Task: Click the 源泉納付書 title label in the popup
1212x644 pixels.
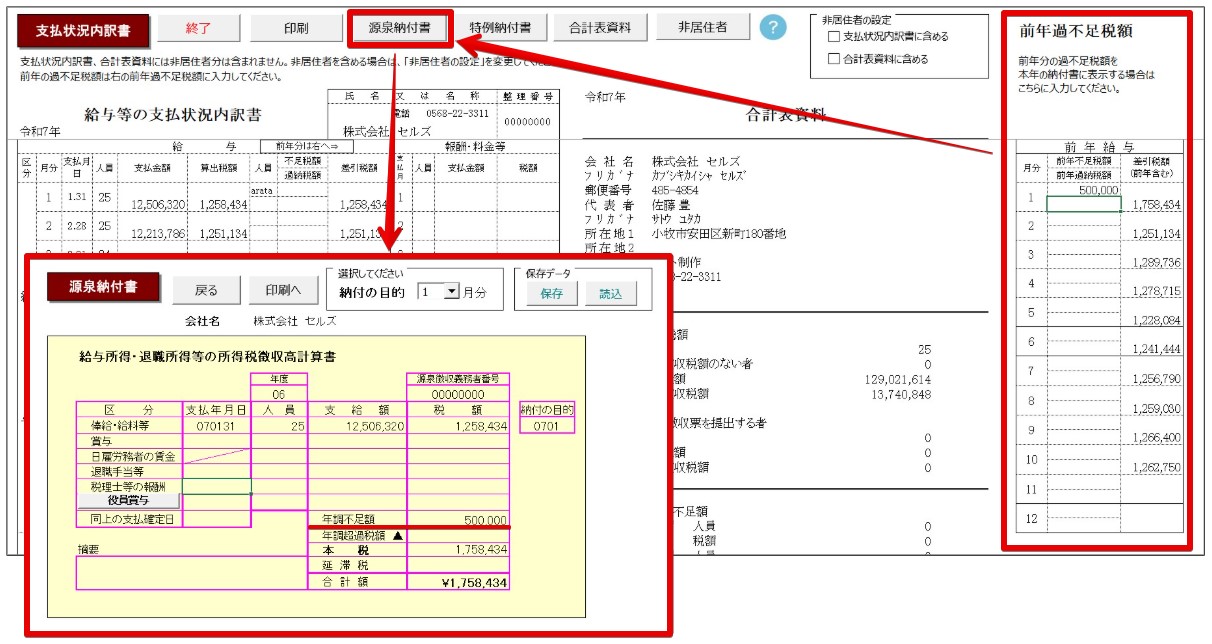Action: pos(105,289)
